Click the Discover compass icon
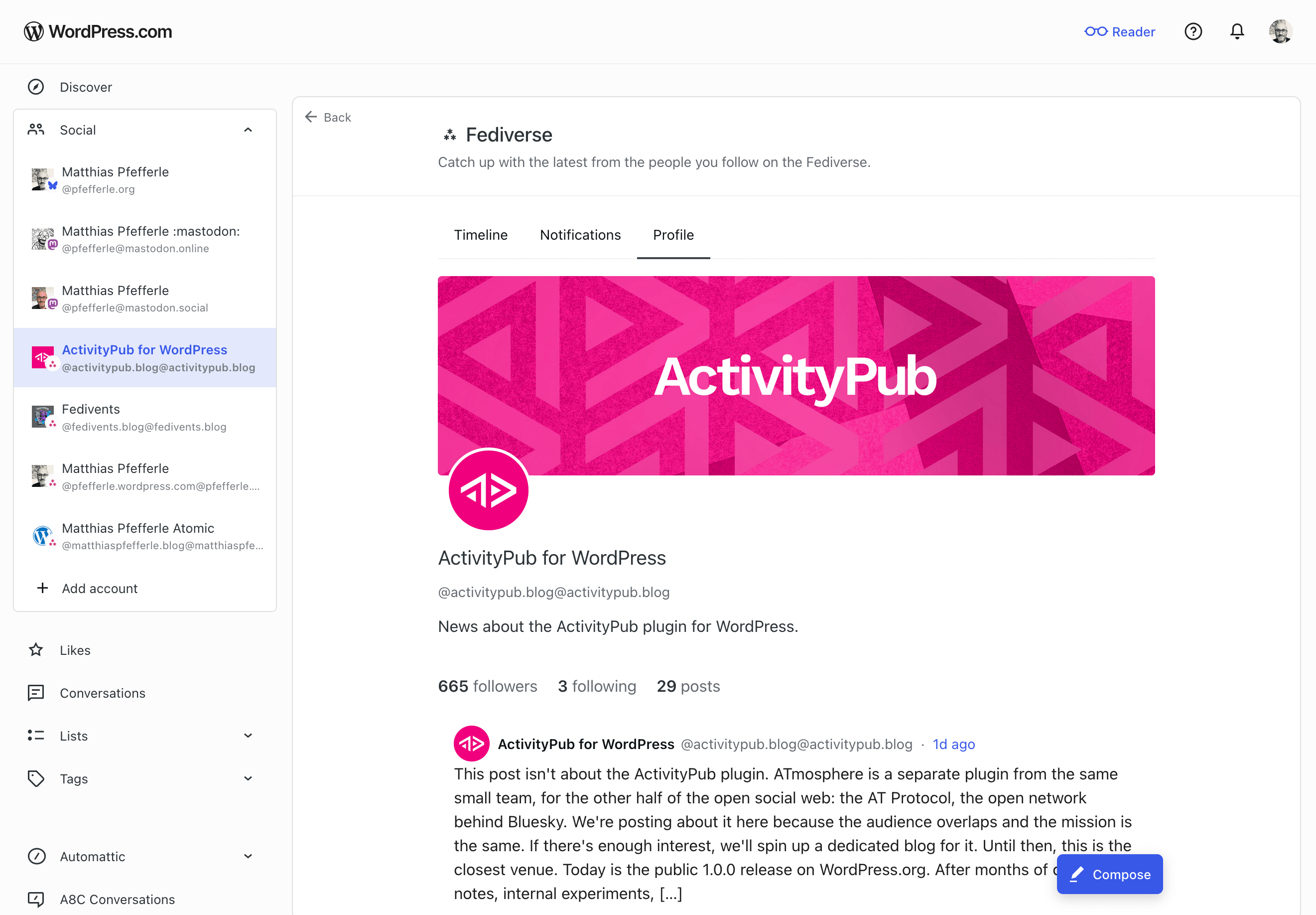Image resolution: width=1316 pixels, height=915 pixels. click(x=36, y=87)
